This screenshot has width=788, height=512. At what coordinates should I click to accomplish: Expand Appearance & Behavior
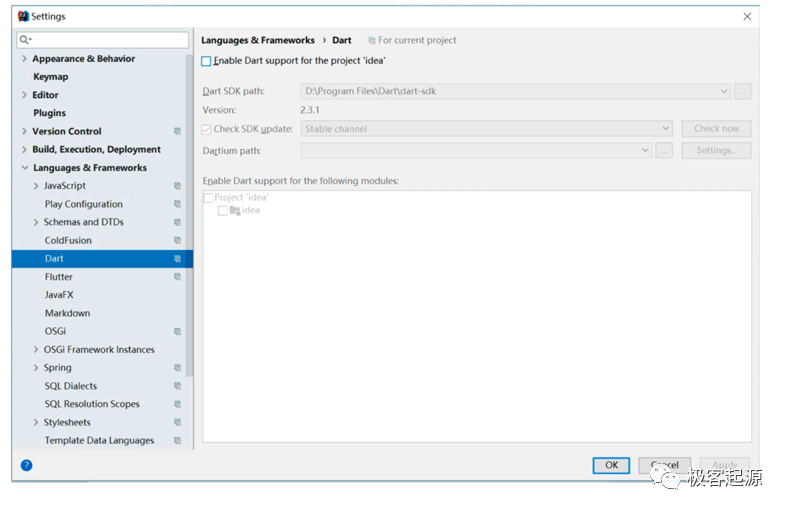[24, 58]
